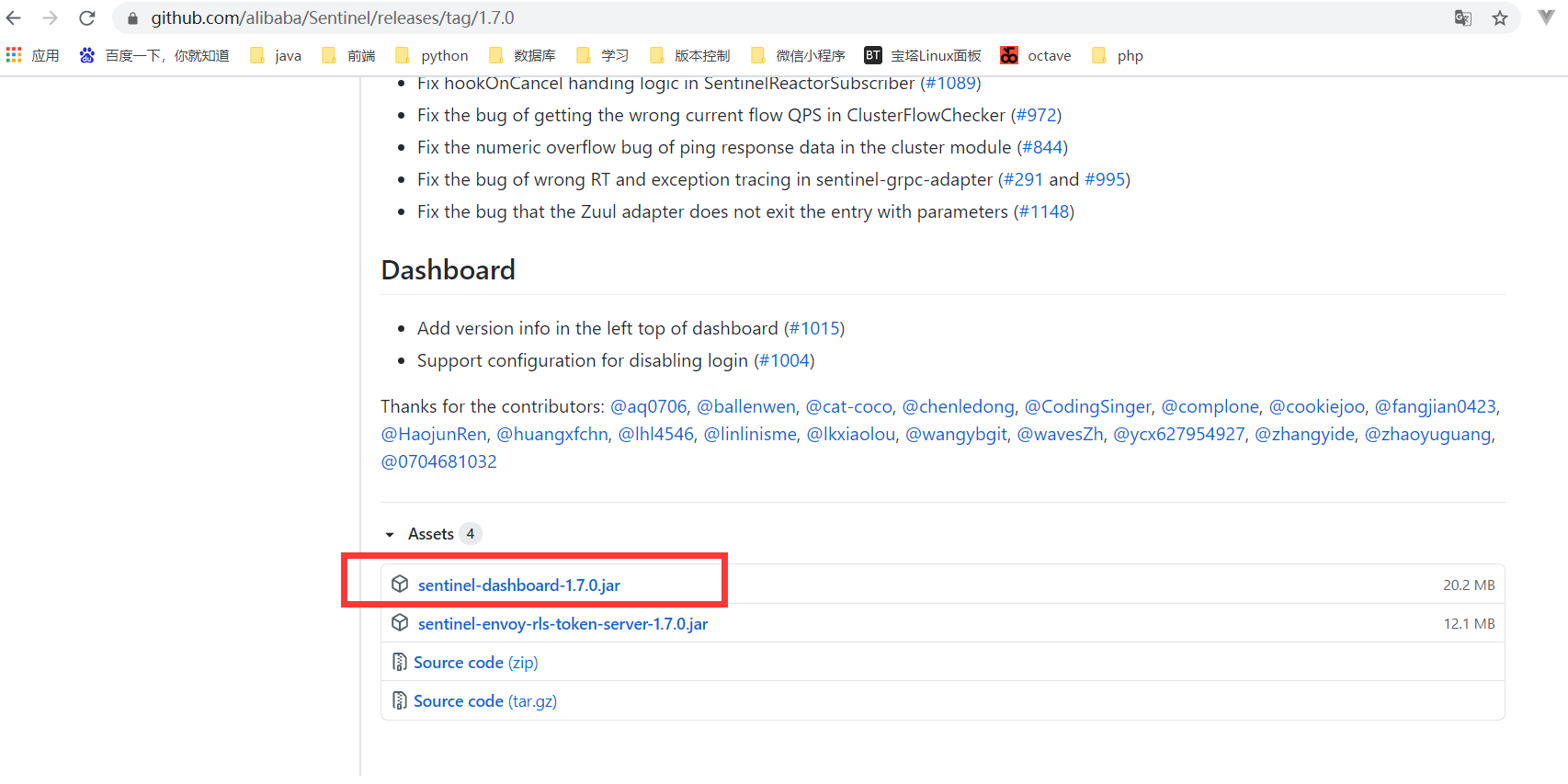Click the padlock site info icon

(132, 18)
